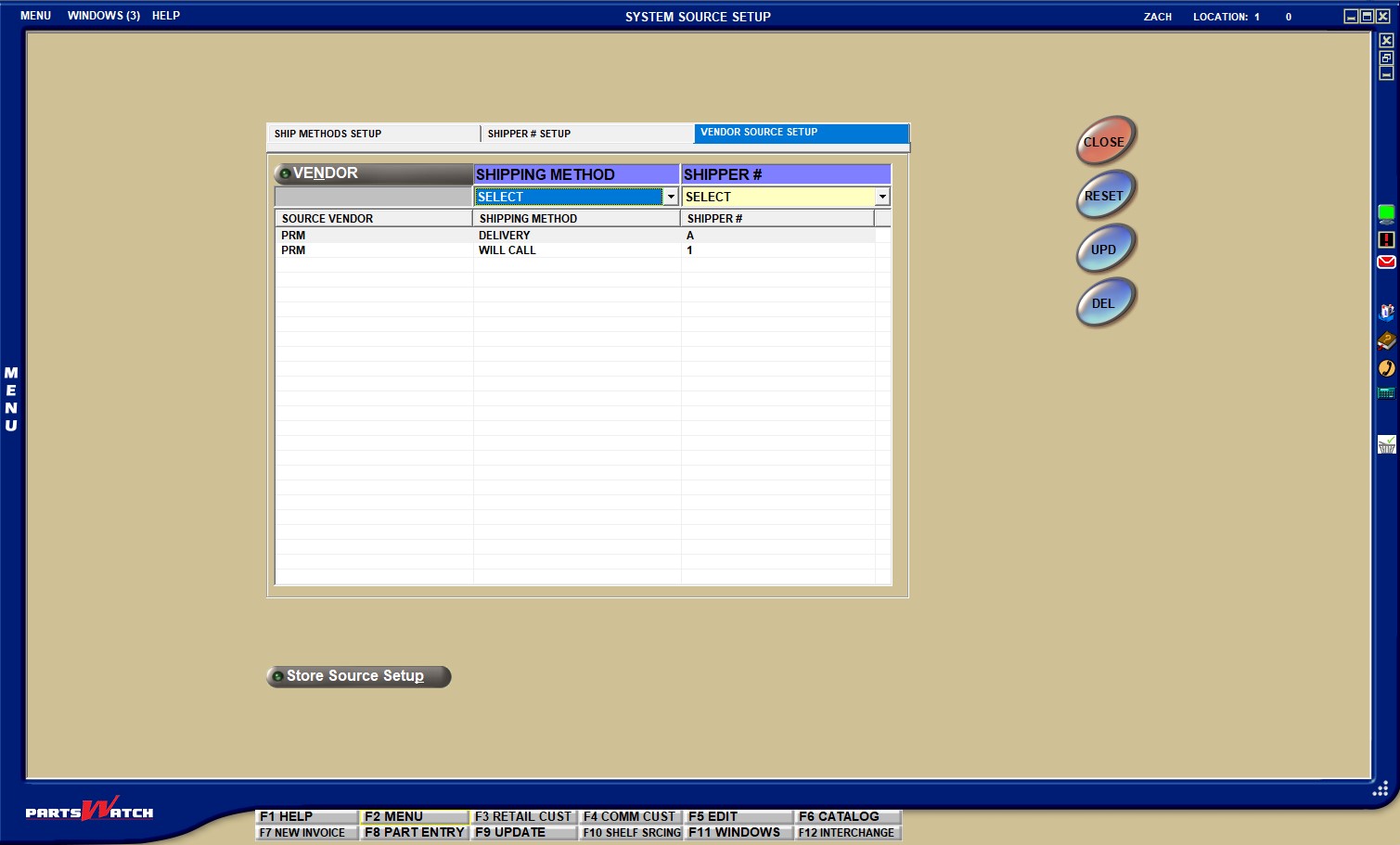Expand the Shipping Method dropdown
This screenshot has width=1400, height=845.
click(670, 197)
